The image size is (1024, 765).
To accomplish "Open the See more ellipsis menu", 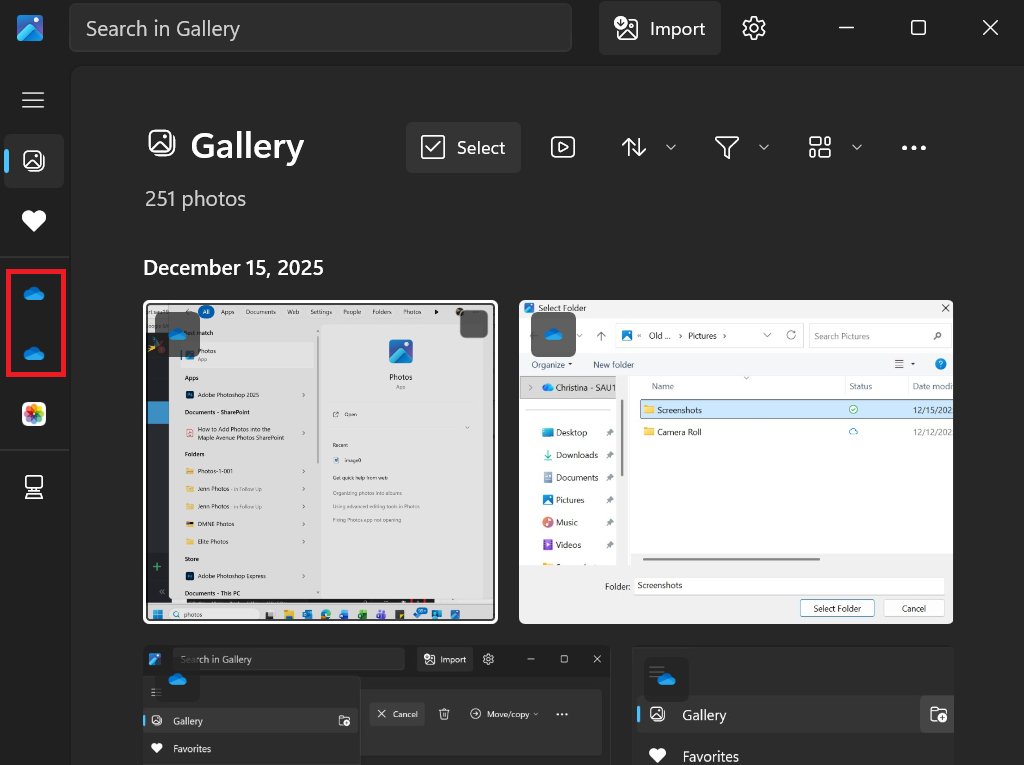I will 914,148.
